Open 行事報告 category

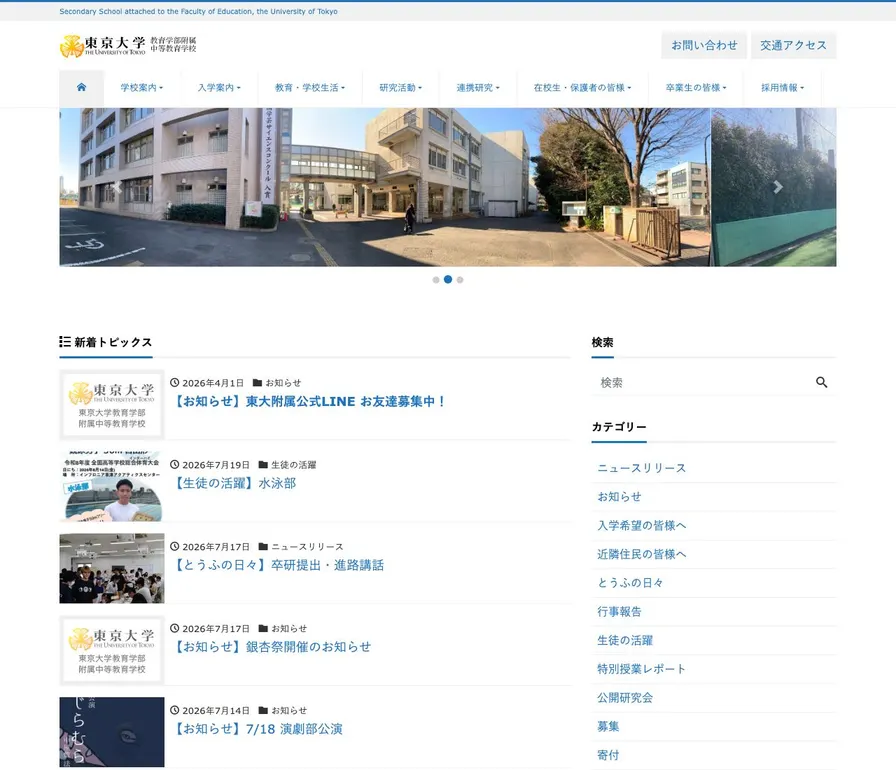[619, 611]
